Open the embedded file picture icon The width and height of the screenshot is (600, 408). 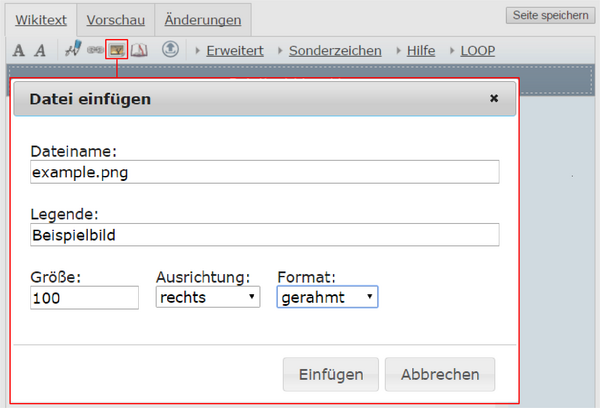click(116, 49)
